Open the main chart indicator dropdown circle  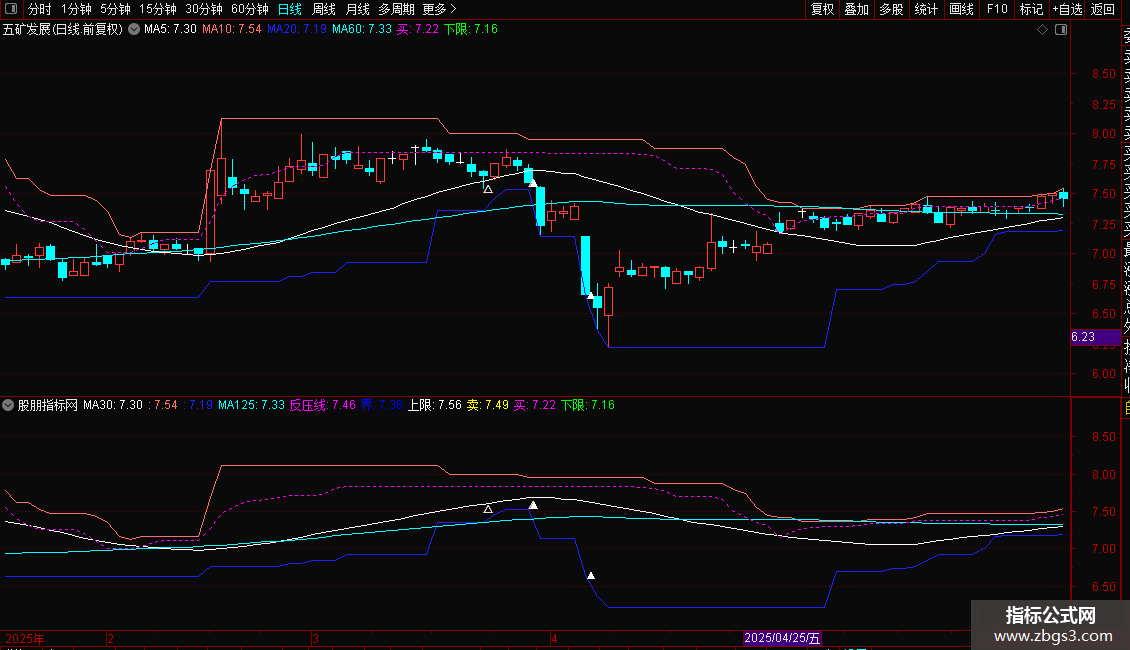tap(134, 30)
